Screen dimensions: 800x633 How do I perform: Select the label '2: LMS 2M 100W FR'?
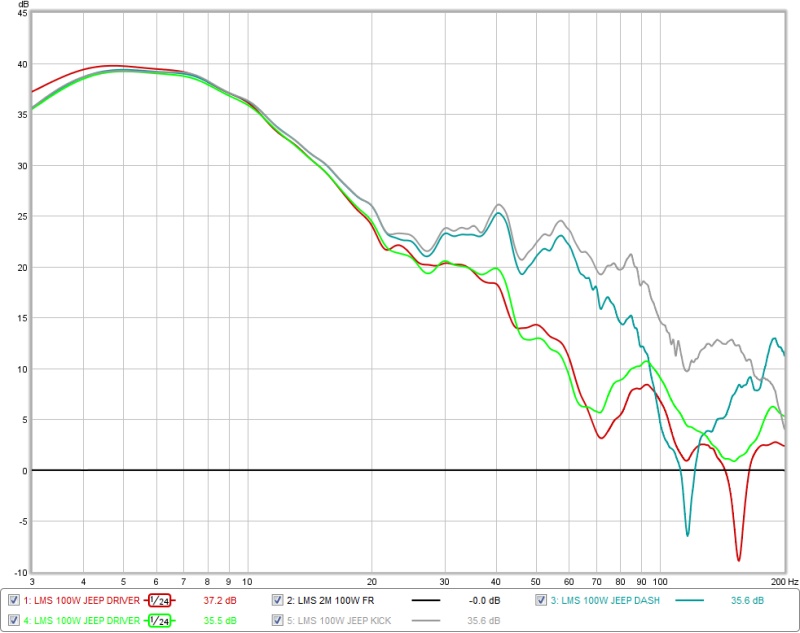point(330,600)
